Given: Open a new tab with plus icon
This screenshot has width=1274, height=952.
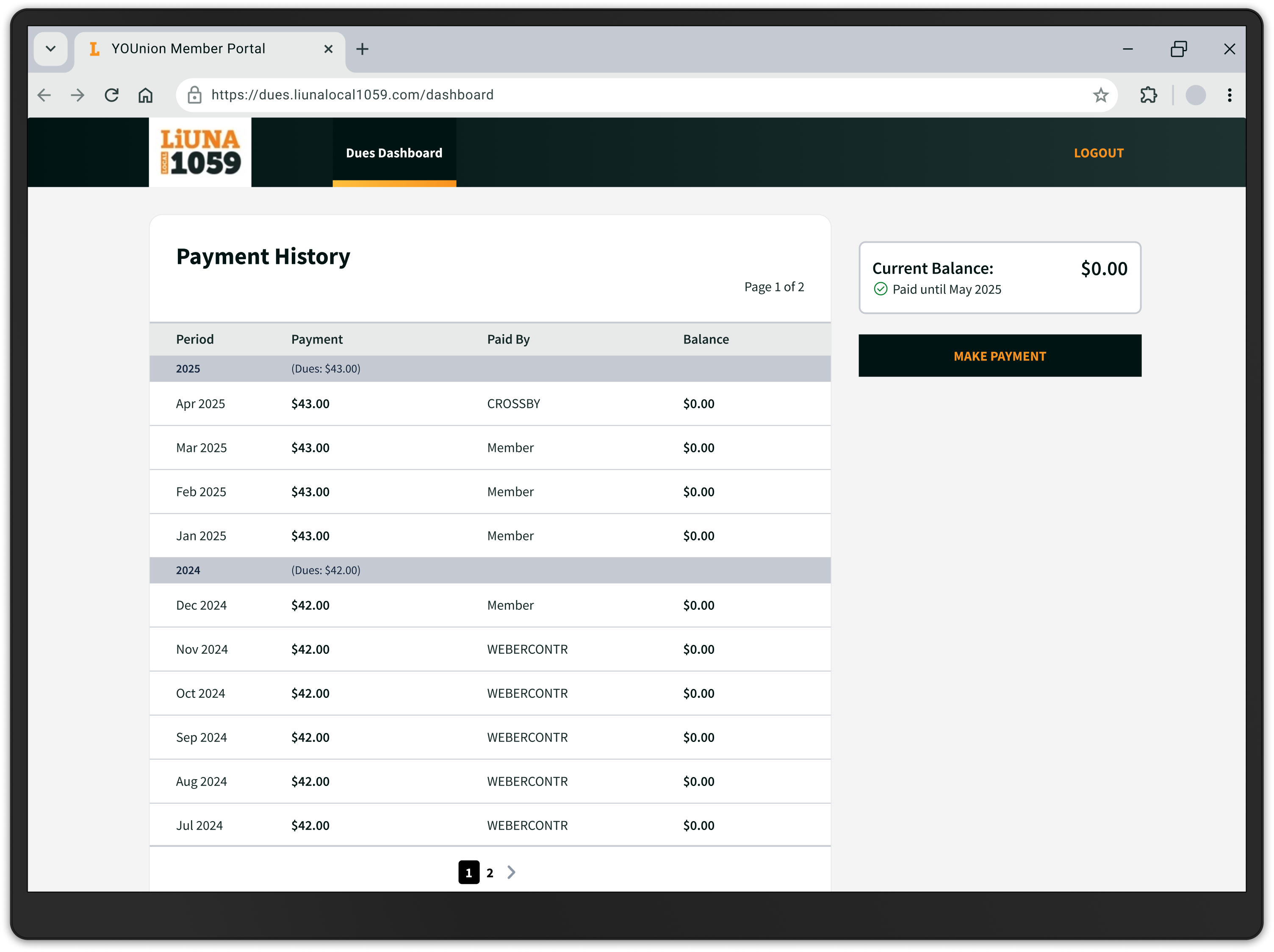Looking at the screenshot, I should [x=362, y=49].
